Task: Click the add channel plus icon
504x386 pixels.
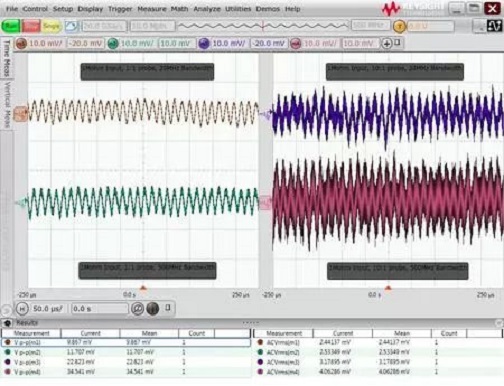Action: coord(387,43)
